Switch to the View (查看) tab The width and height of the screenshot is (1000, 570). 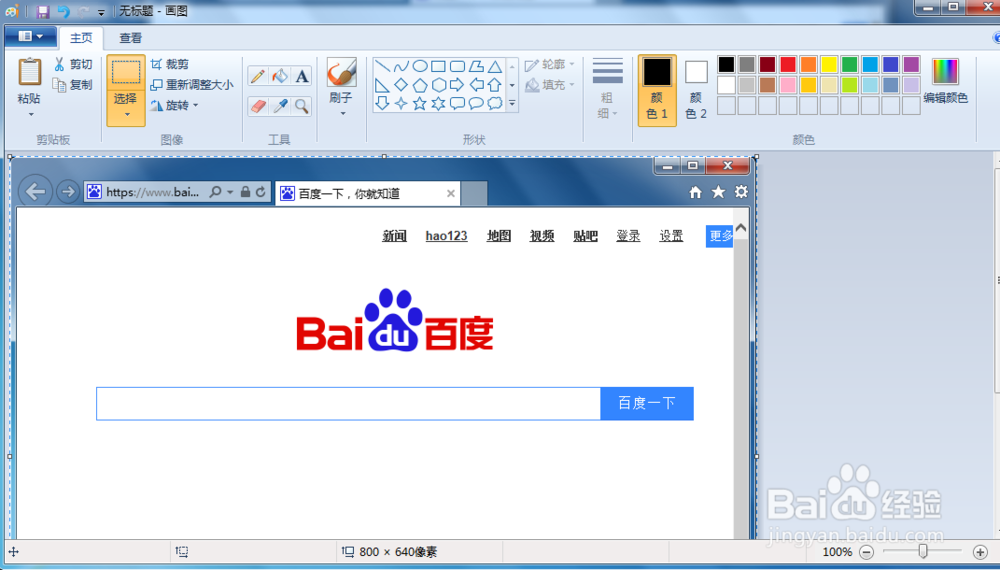tap(131, 38)
